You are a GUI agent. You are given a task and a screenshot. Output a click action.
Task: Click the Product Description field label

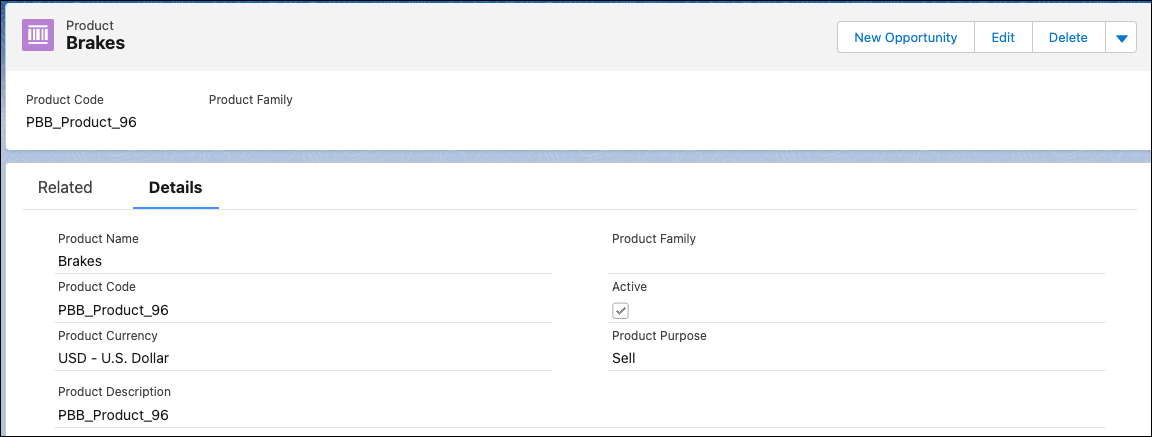(115, 391)
